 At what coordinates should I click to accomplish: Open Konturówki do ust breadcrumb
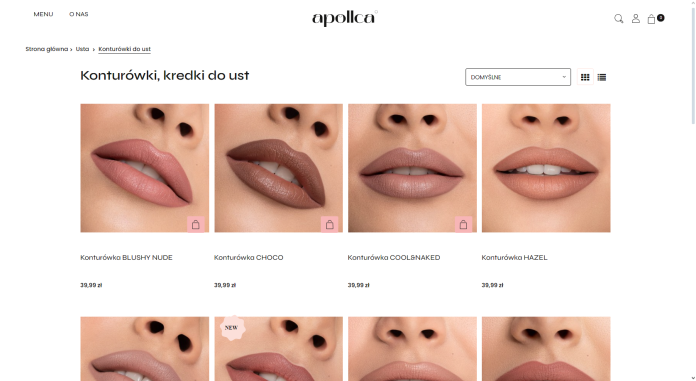[x=124, y=49]
